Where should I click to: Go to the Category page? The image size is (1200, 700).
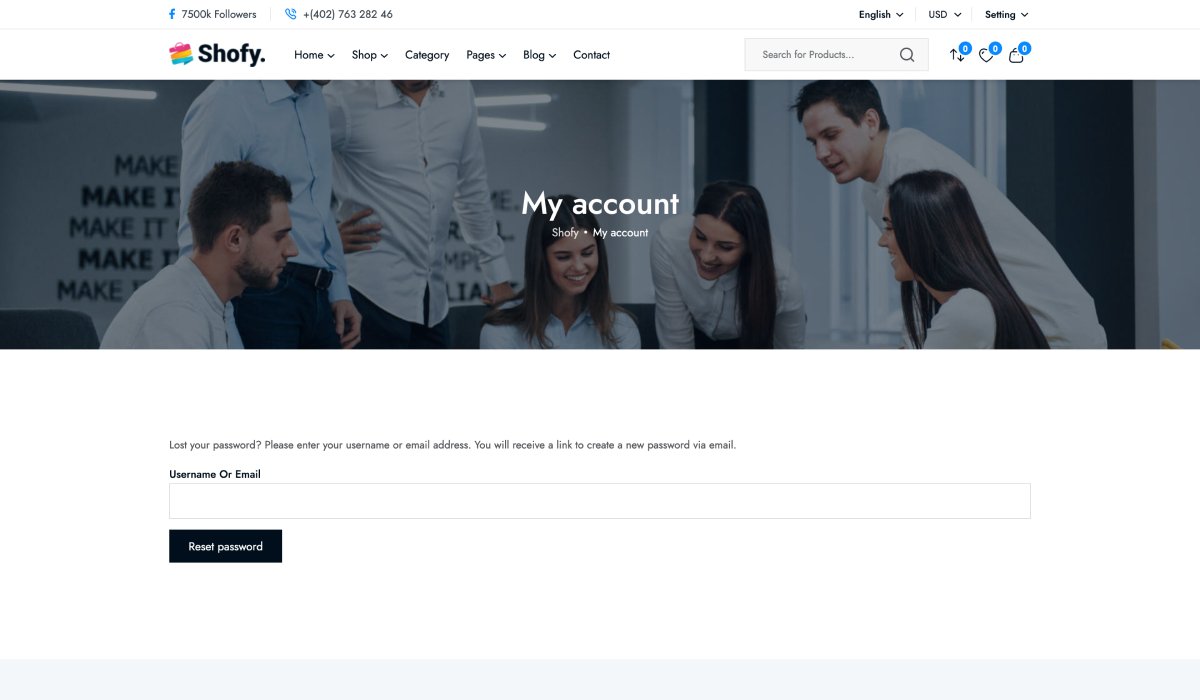[427, 55]
